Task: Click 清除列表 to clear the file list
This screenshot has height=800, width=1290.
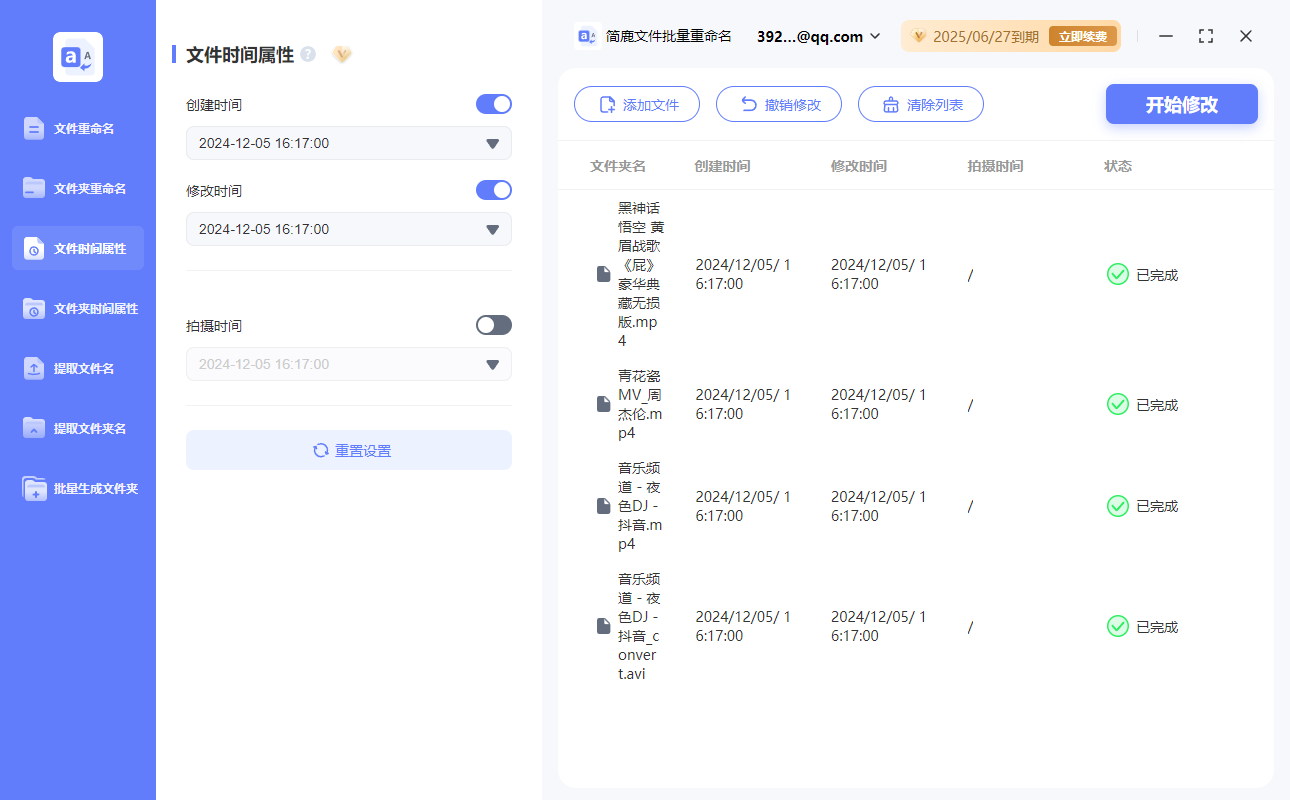Action: [920, 104]
